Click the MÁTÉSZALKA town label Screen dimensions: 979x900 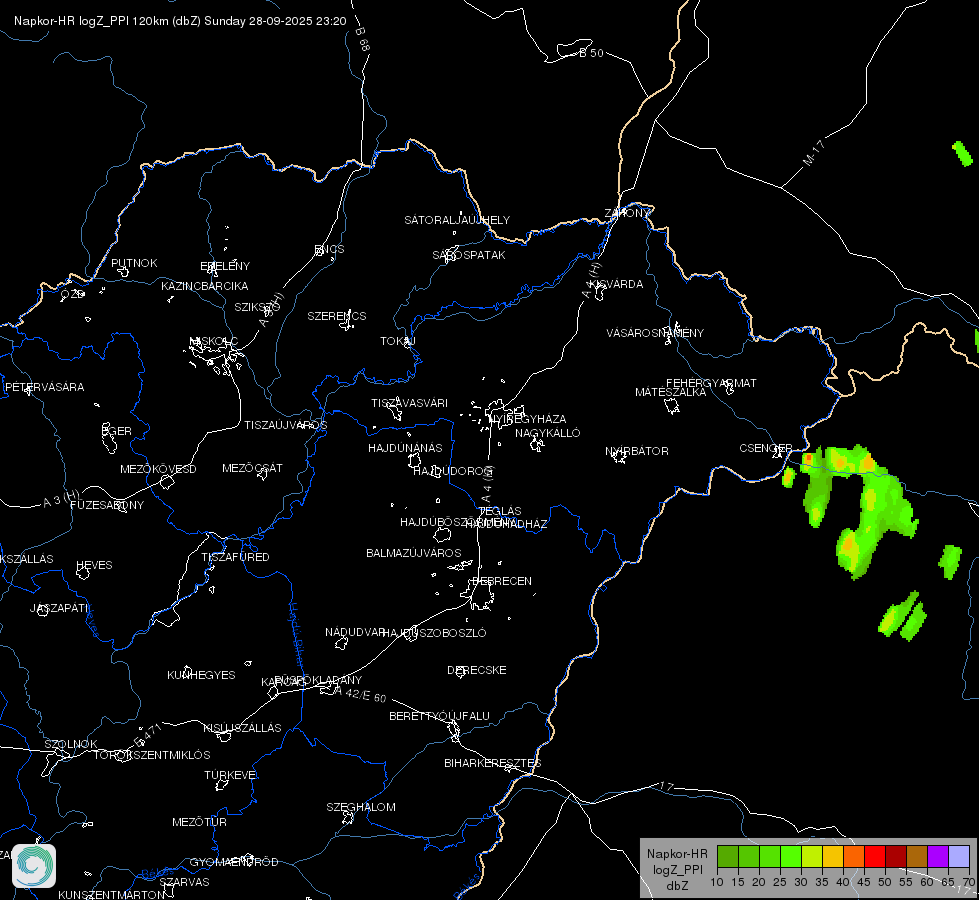coord(671,392)
